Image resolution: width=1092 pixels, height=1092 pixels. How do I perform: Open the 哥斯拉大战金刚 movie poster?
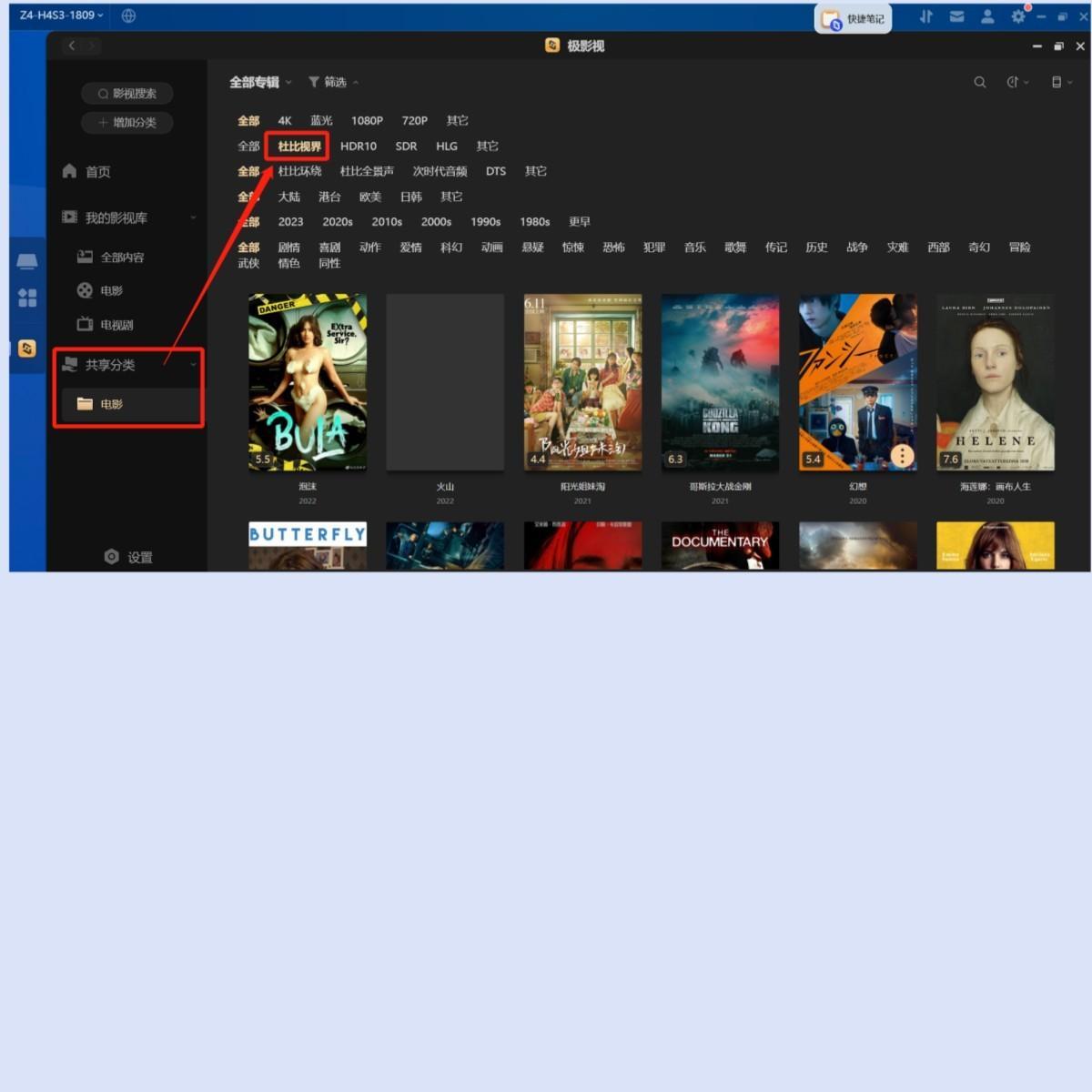click(720, 382)
